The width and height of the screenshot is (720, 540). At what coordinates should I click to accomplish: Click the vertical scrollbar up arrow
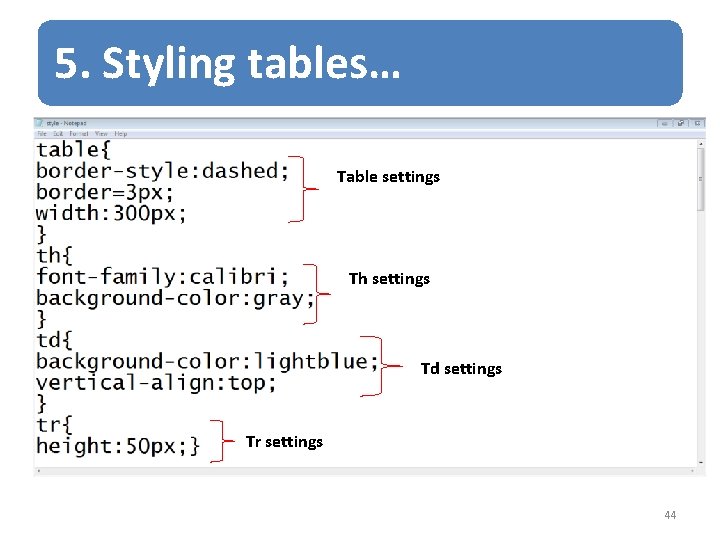tap(701, 144)
